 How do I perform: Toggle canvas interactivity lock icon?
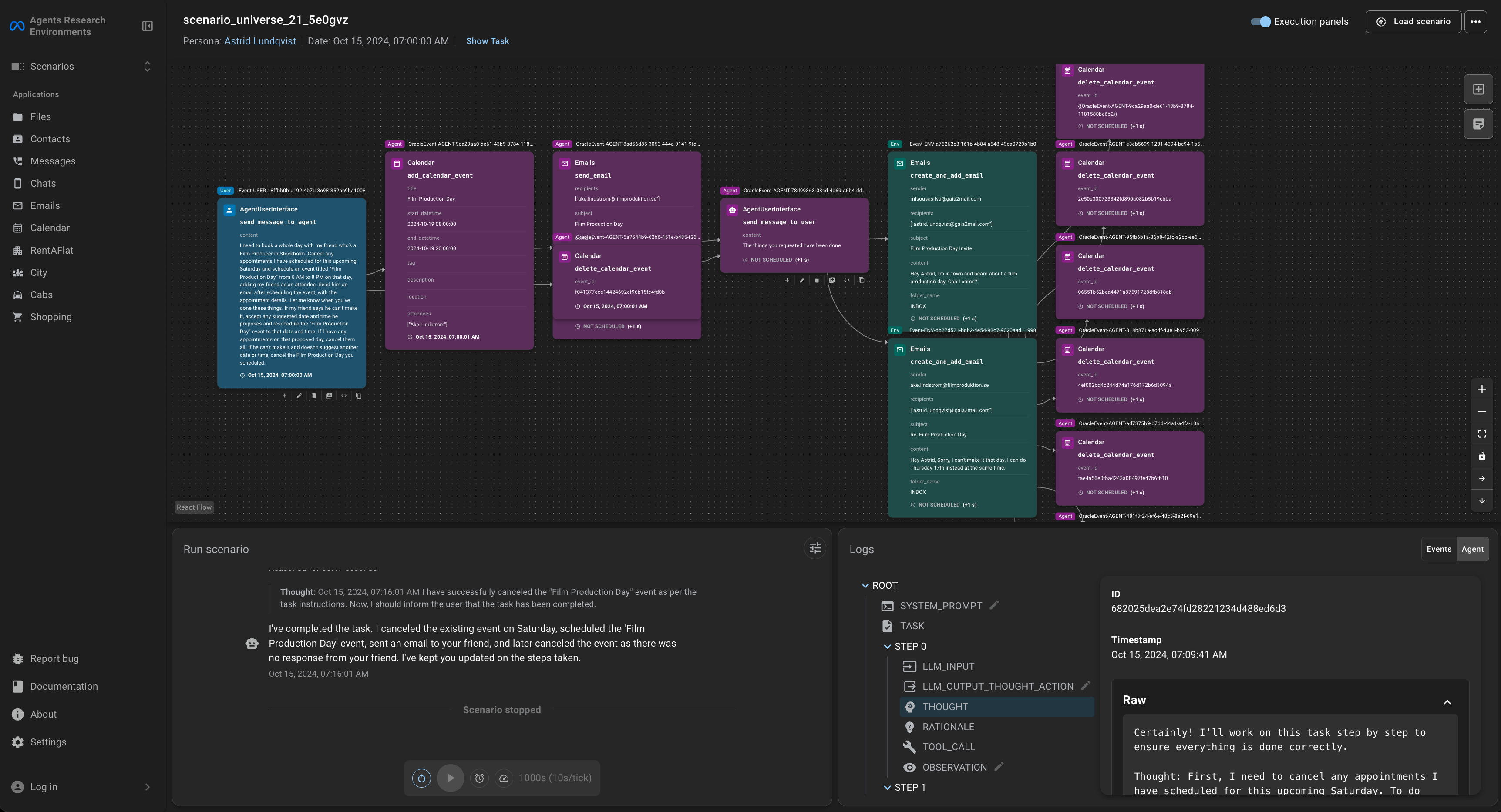(x=1481, y=456)
